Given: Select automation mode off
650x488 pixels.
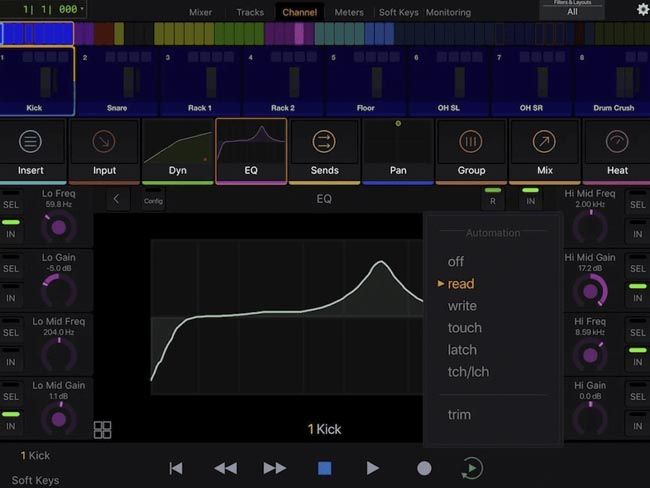Looking at the screenshot, I should [x=456, y=262].
